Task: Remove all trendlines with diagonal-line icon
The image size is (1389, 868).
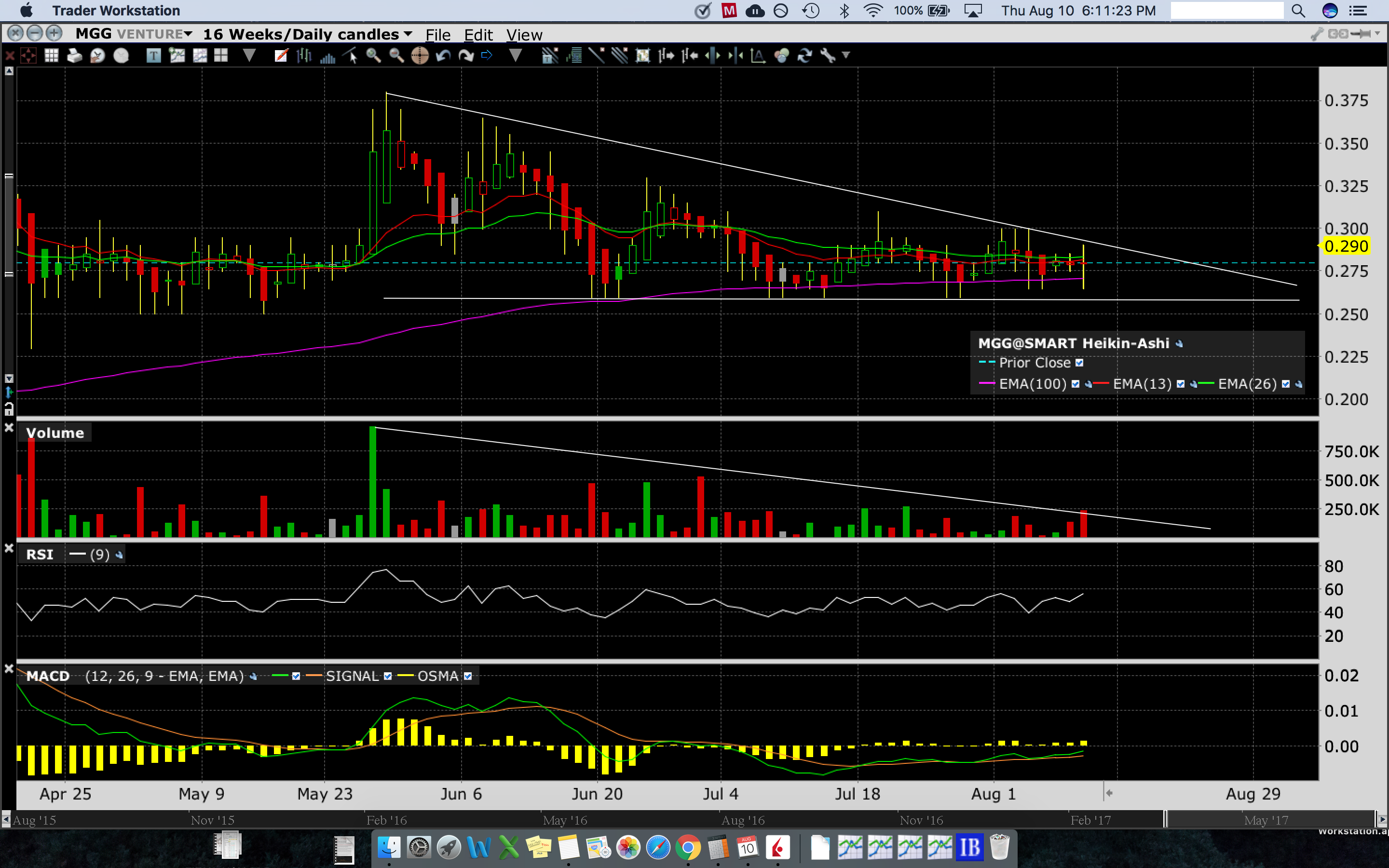Action: click(596, 55)
